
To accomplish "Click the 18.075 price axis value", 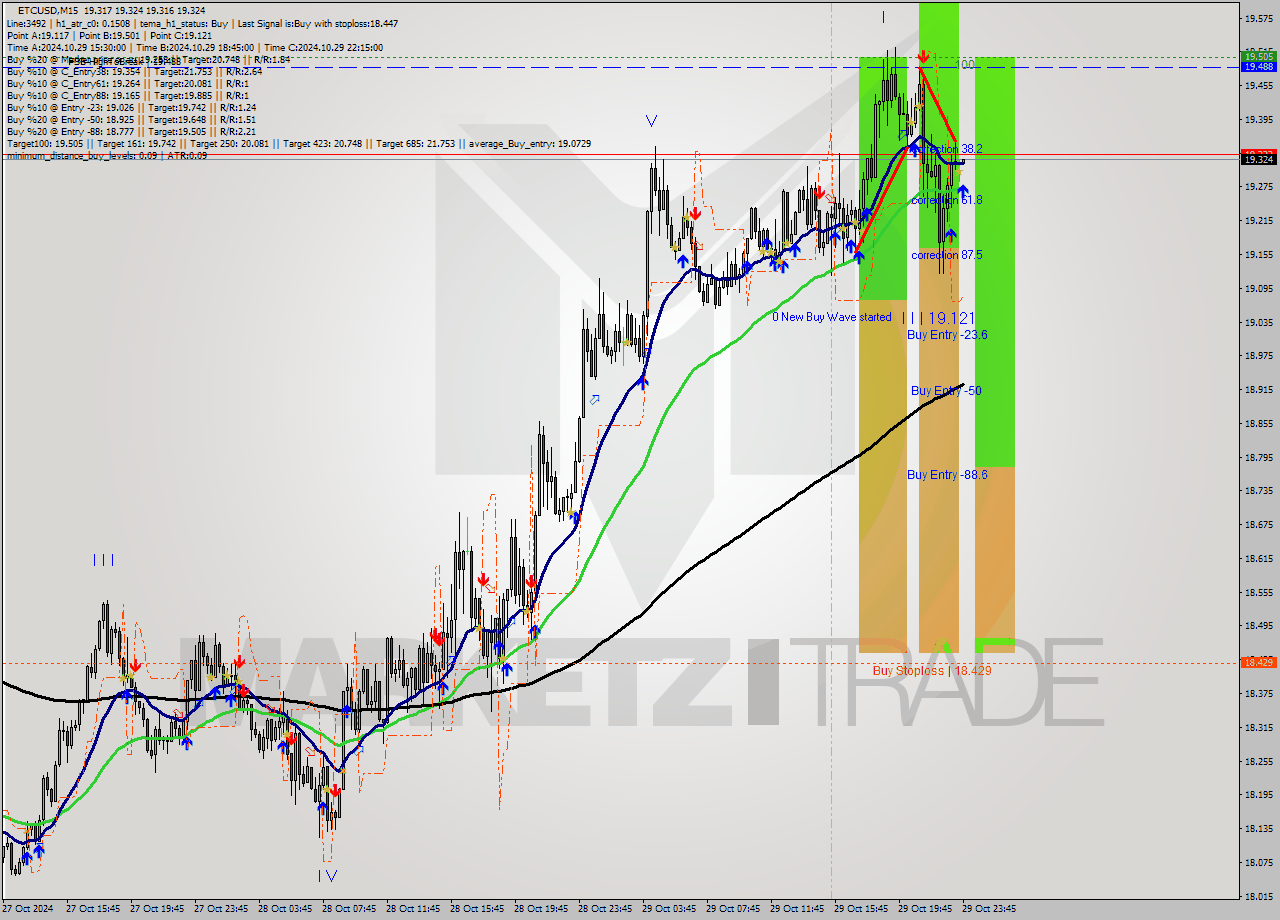I will tap(1259, 862).
